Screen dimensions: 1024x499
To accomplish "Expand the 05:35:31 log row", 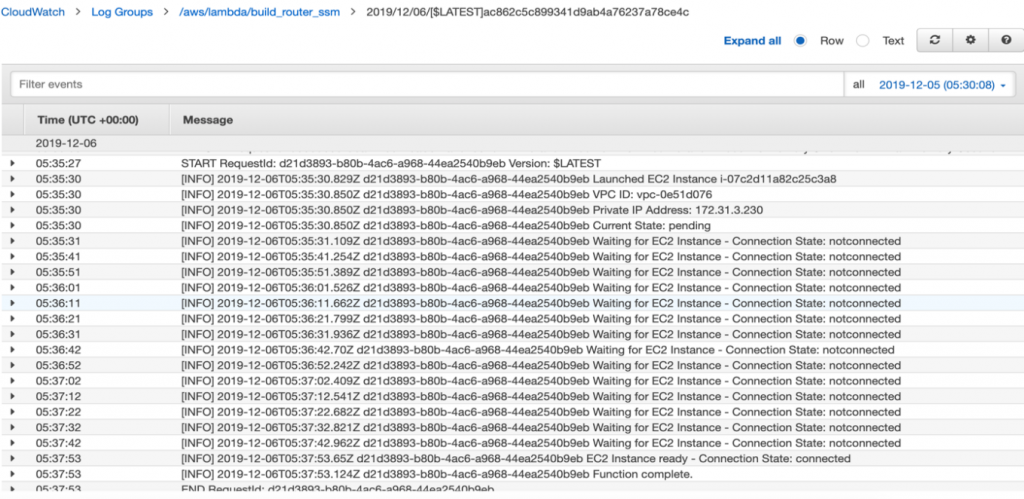I will coord(12,241).
